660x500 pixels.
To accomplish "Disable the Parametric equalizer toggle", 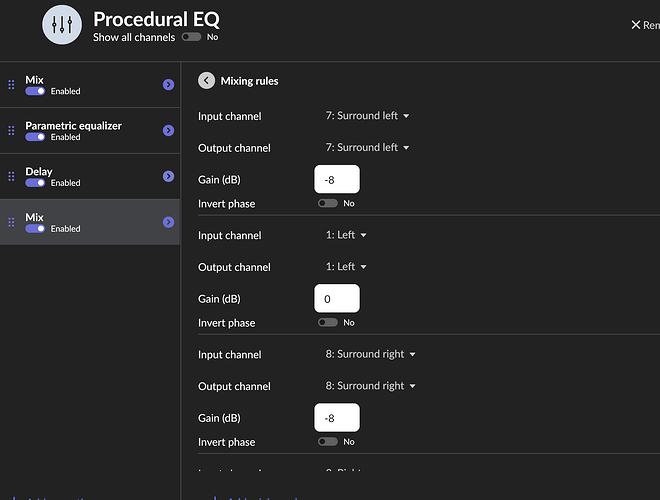I will (35, 137).
